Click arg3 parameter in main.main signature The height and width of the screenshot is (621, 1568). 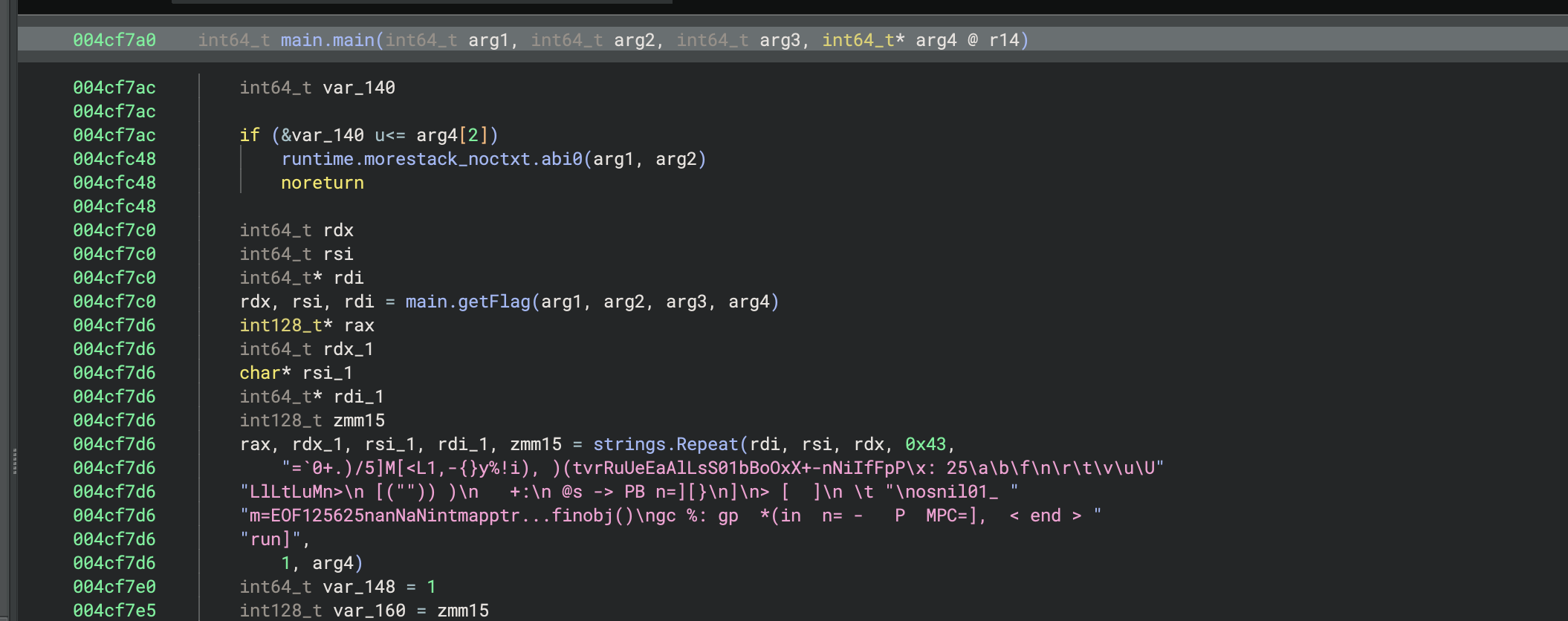pos(780,40)
